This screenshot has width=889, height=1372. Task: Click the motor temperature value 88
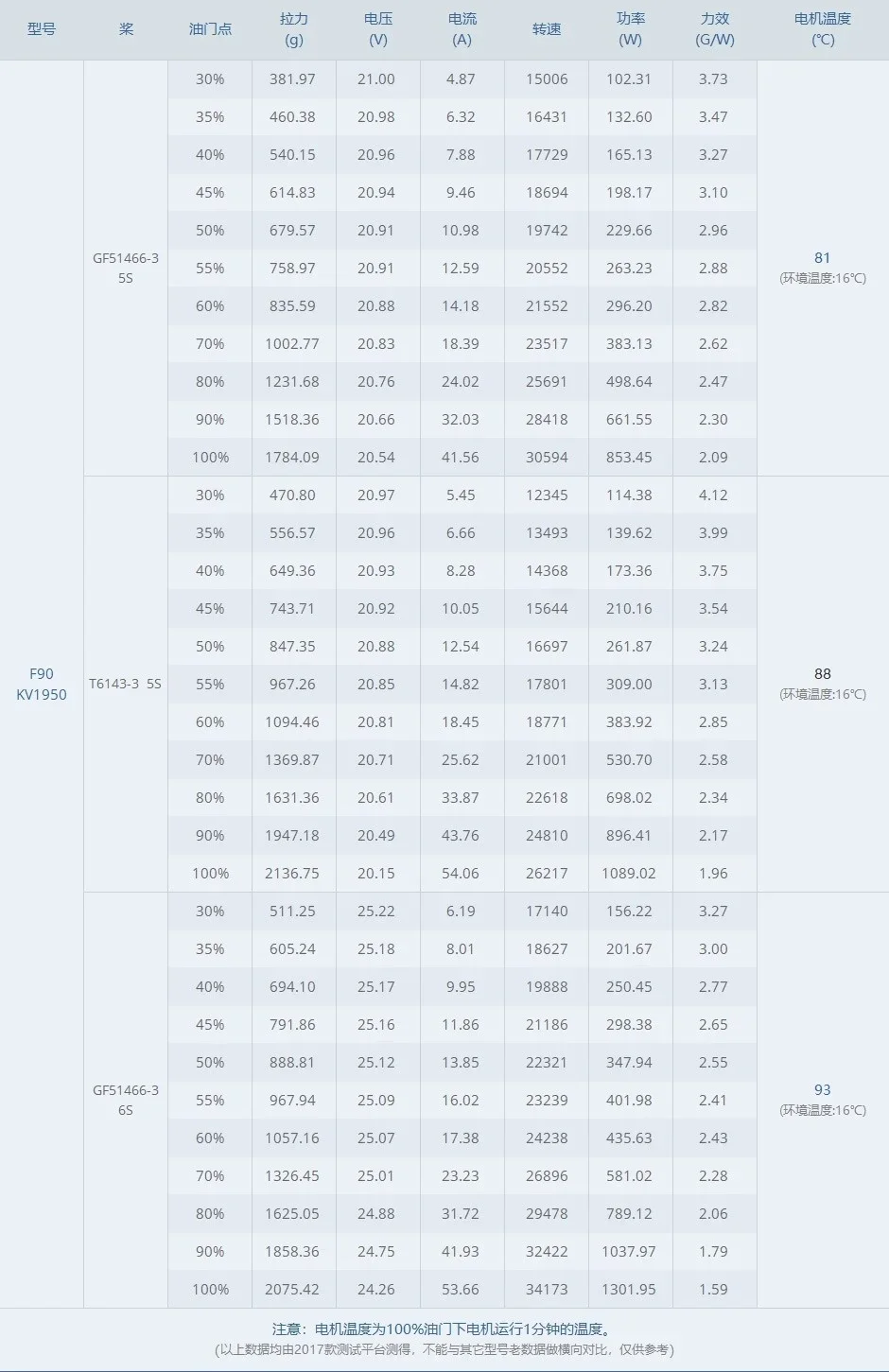(823, 673)
